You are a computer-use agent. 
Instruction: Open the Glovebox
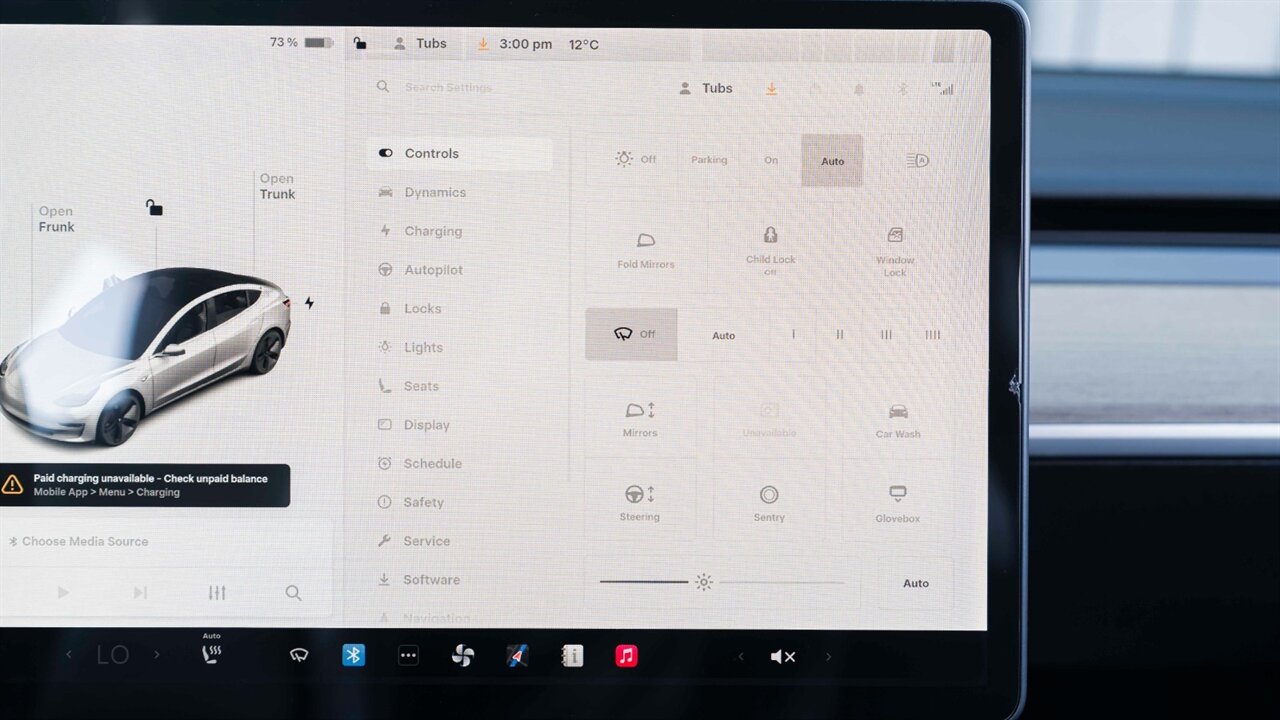tap(897, 502)
